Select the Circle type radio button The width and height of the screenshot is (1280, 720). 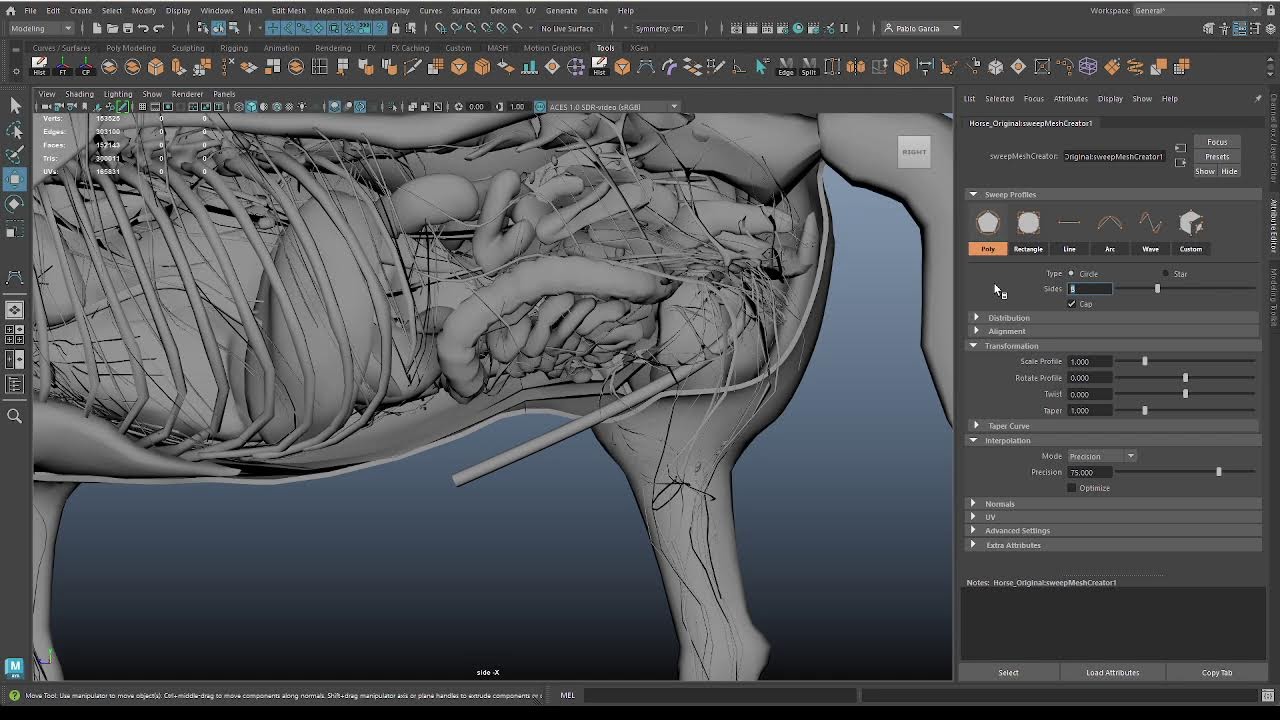pos(1071,273)
